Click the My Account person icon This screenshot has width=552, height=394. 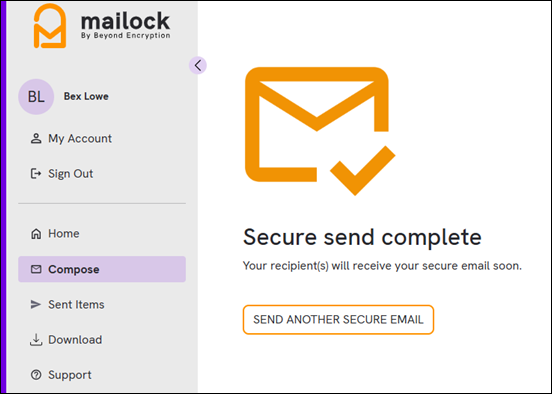click(x=36, y=138)
